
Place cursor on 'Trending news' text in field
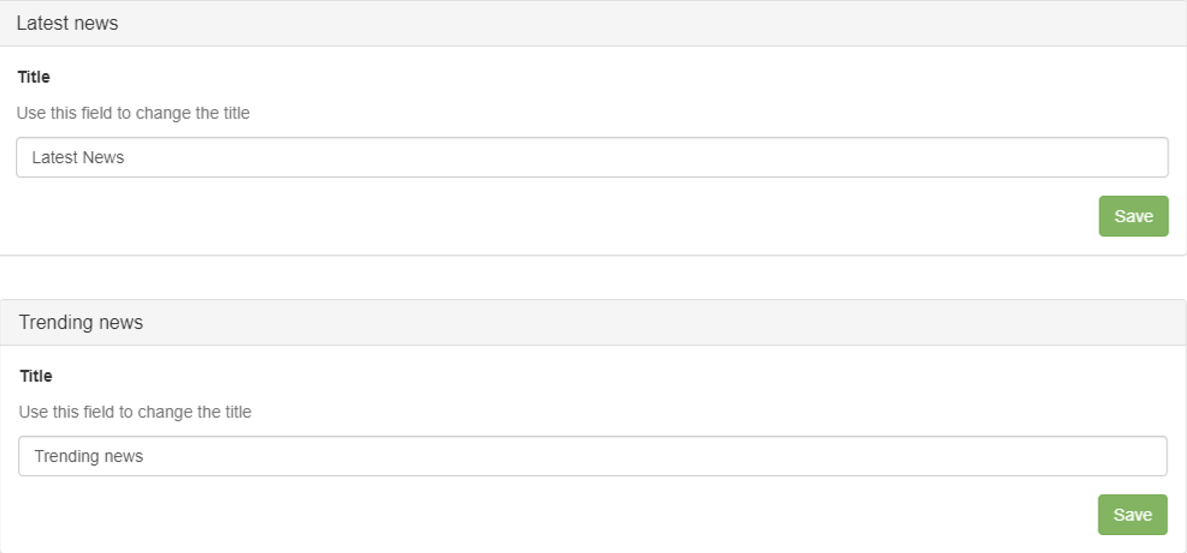coord(89,456)
